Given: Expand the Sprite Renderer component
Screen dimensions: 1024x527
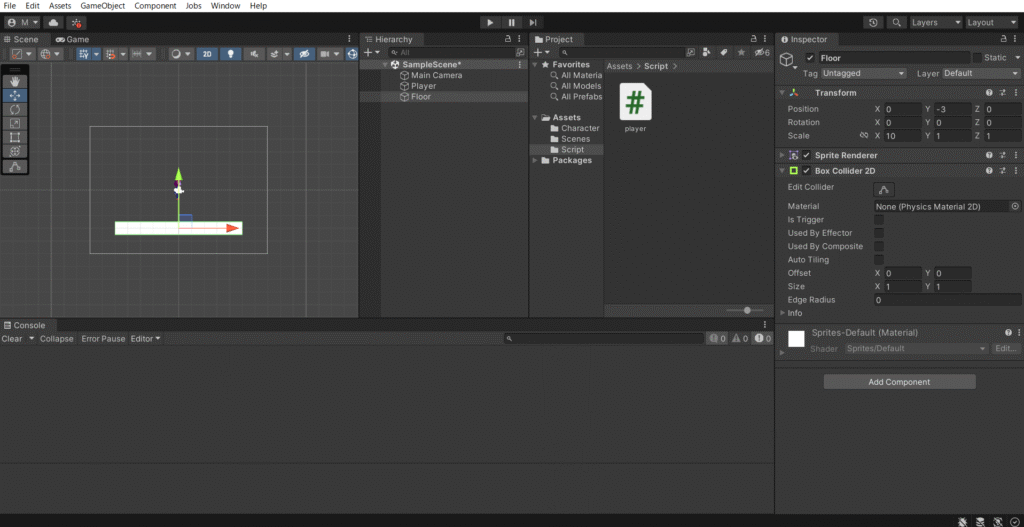Looking at the screenshot, I should coord(782,156).
